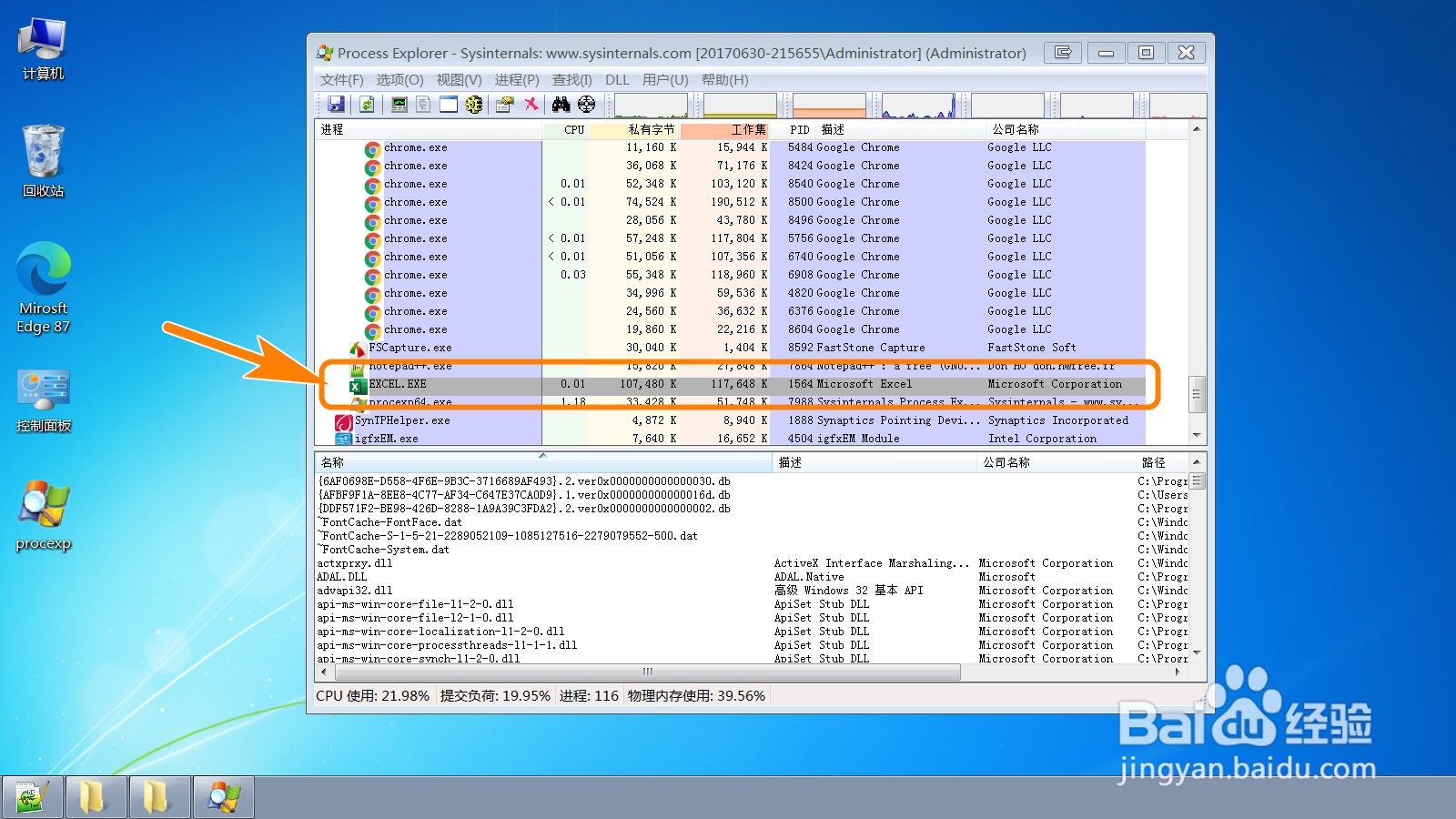Open the DLL menu
The width and height of the screenshot is (1456, 819).
[x=617, y=80]
